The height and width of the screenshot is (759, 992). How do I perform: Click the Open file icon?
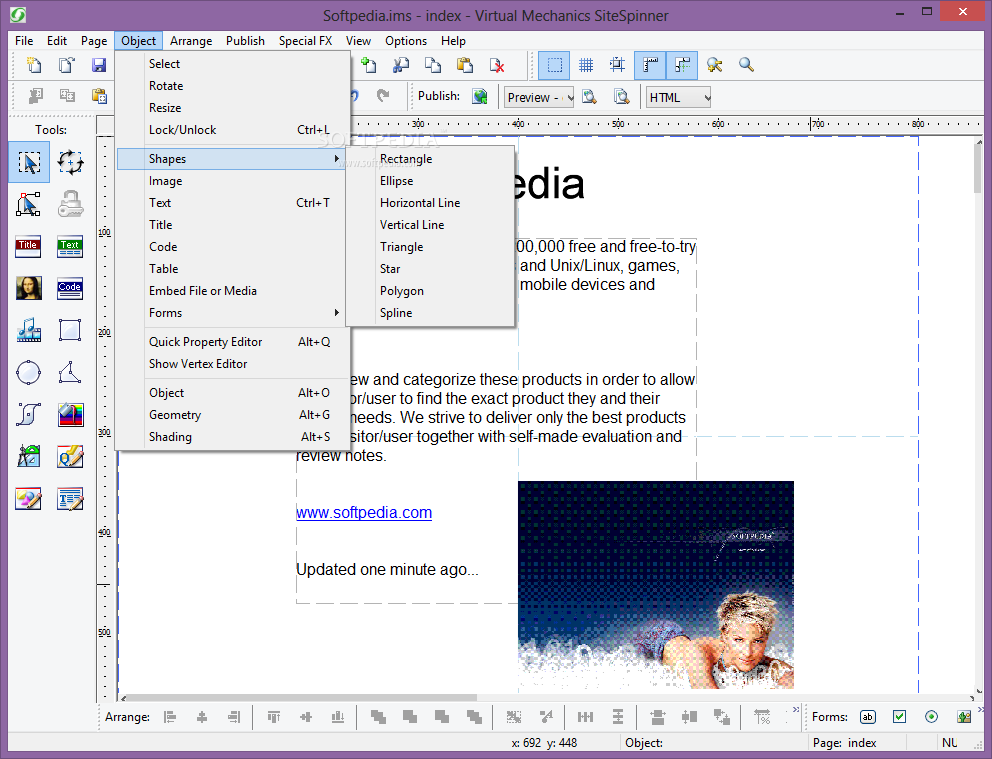66,65
